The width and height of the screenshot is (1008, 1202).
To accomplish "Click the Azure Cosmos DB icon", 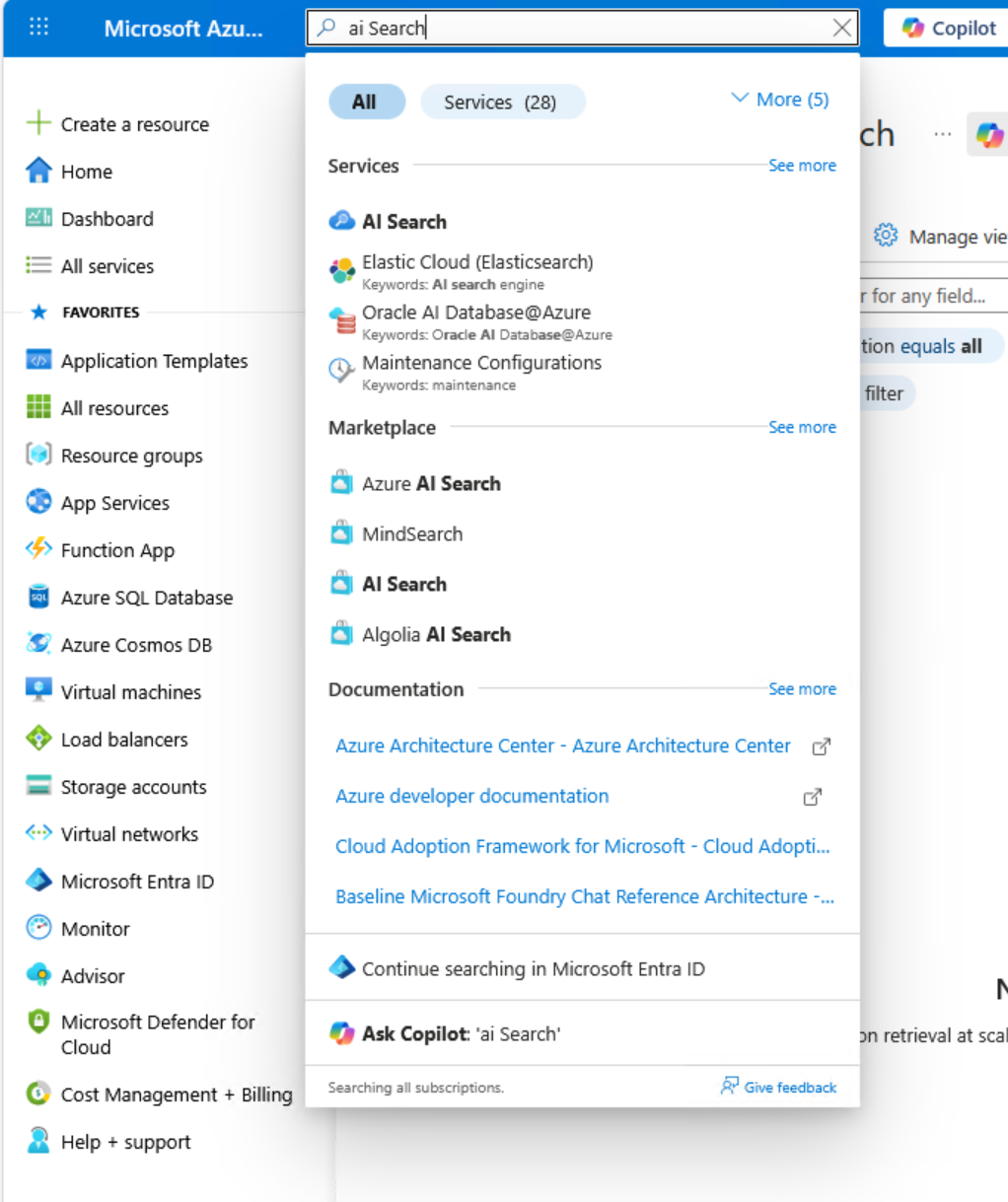I will click(x=38, y=644).
